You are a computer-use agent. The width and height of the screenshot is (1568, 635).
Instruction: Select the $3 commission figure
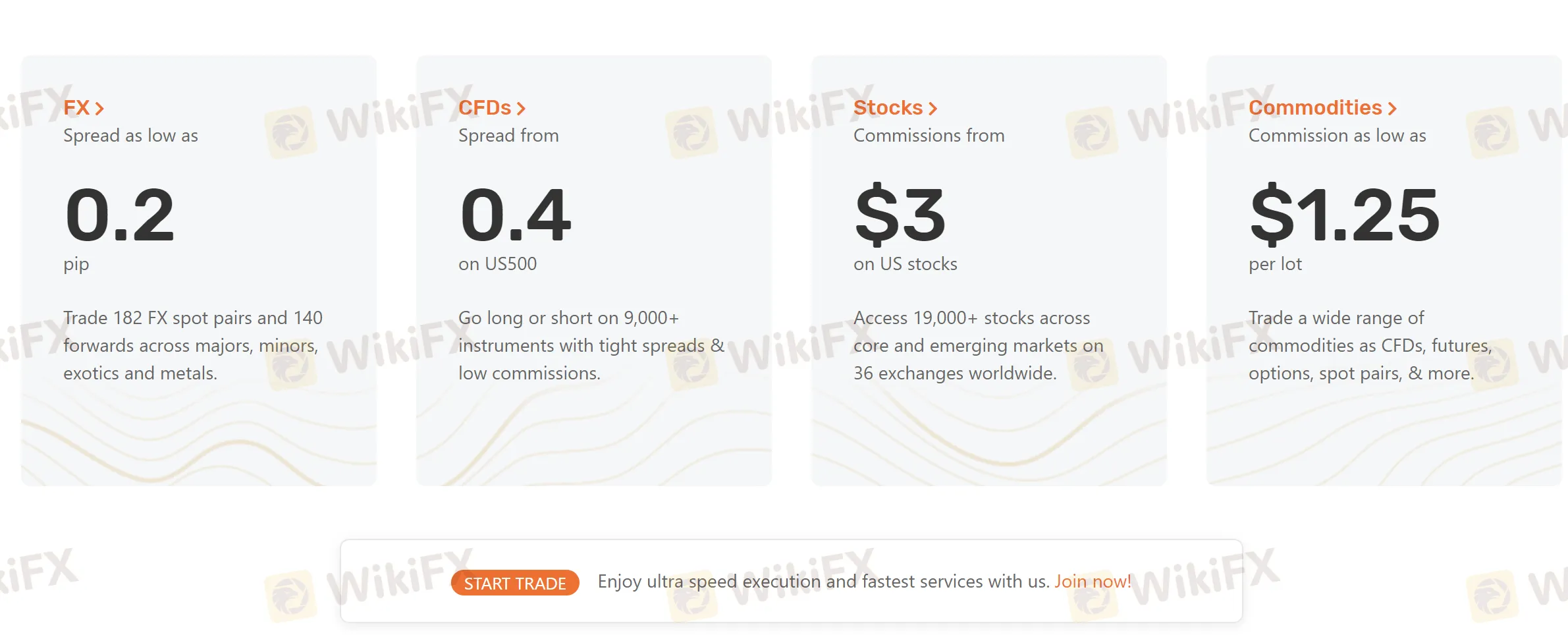click(900, 215)
